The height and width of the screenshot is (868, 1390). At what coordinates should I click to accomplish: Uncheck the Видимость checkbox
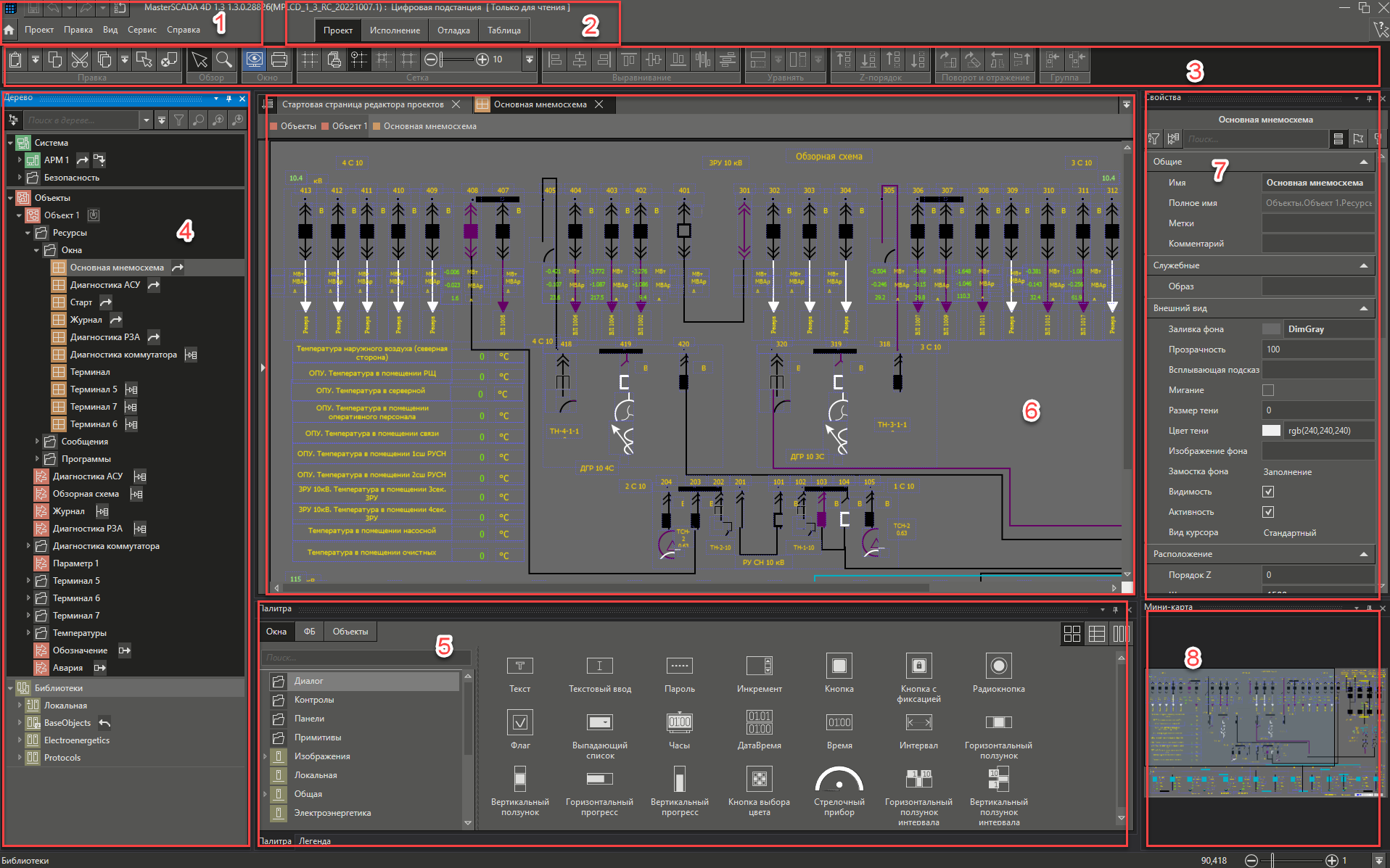tap(1268, 491)
